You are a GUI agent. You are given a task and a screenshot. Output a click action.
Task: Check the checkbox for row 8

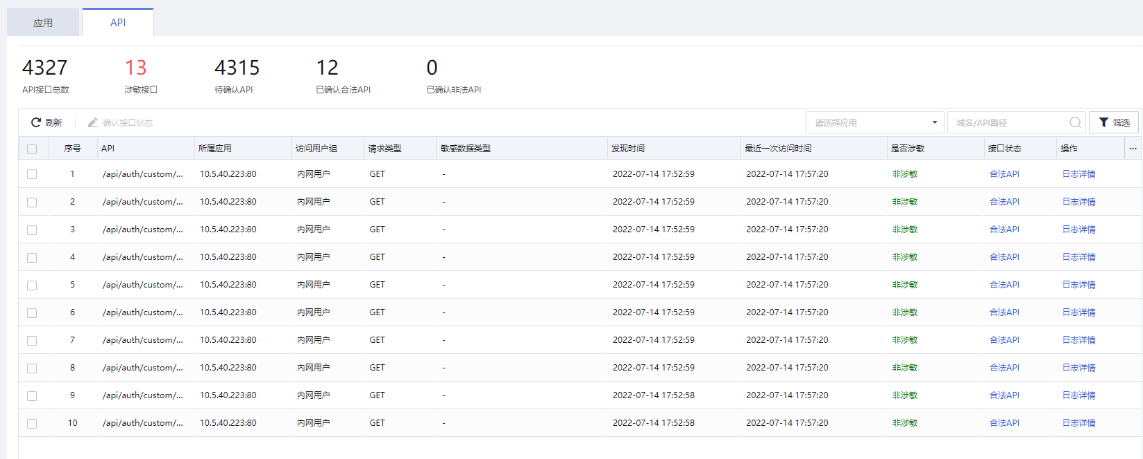coord(31,368)
